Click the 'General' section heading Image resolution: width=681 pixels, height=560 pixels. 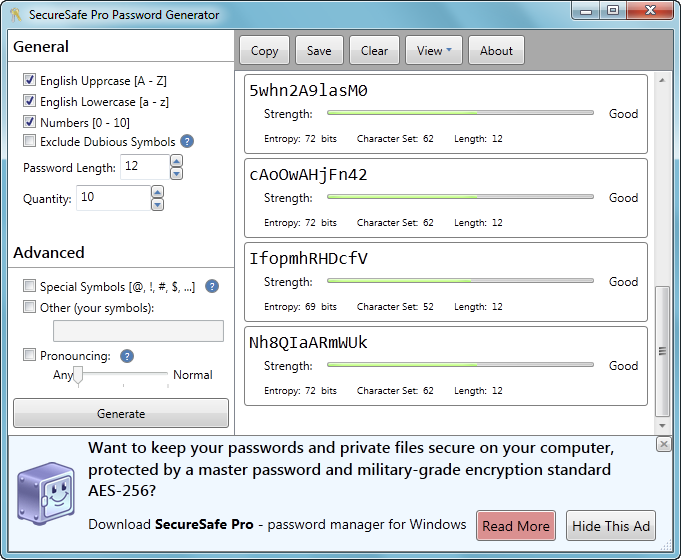41,46
